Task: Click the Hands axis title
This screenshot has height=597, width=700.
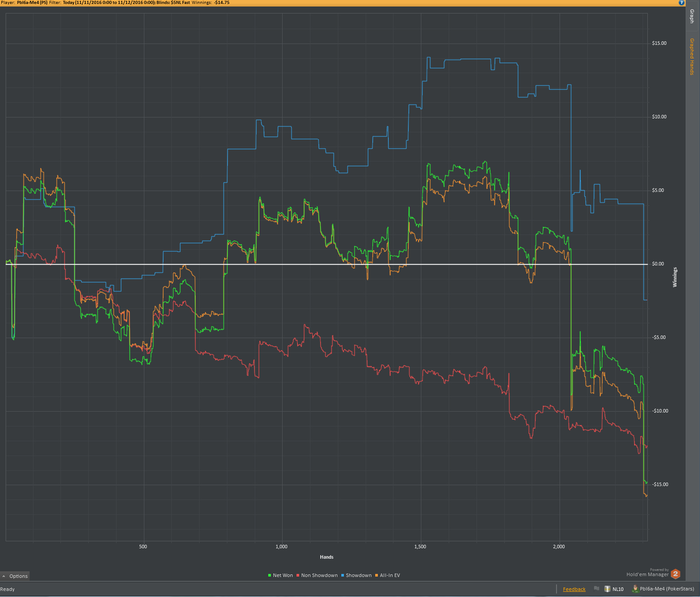Action: (326, 557)
